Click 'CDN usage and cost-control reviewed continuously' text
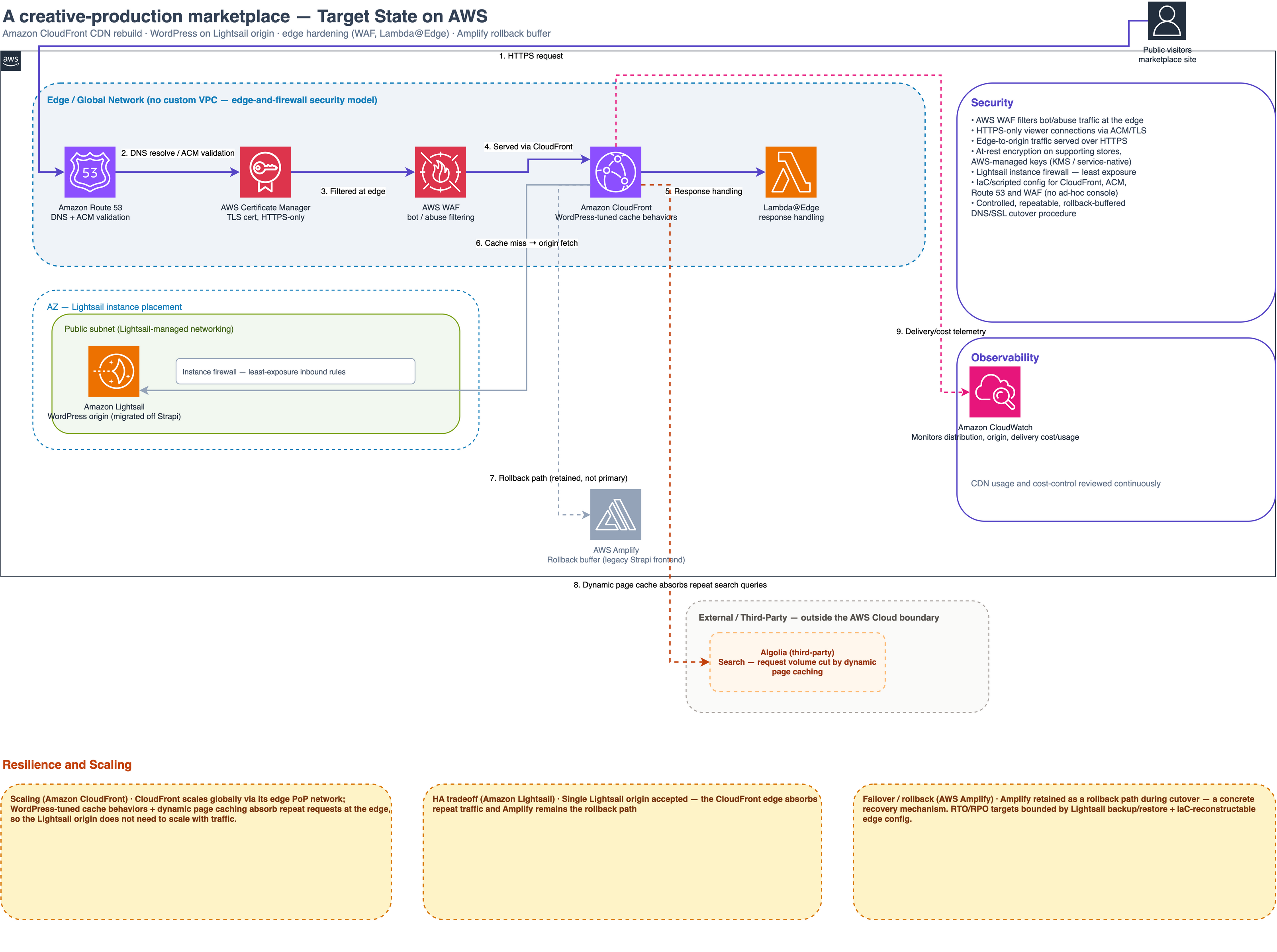Screen dimensions: 1277x952 [x=1065, y=484]
